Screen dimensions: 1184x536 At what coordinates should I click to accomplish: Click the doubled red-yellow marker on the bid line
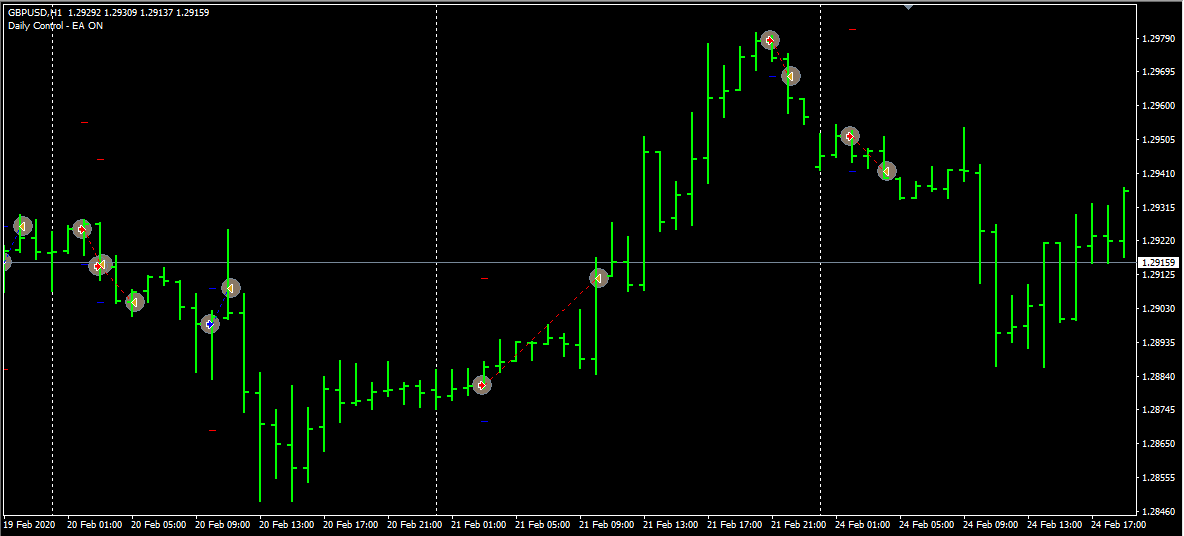pyautogui.click(x=100, y=265)
